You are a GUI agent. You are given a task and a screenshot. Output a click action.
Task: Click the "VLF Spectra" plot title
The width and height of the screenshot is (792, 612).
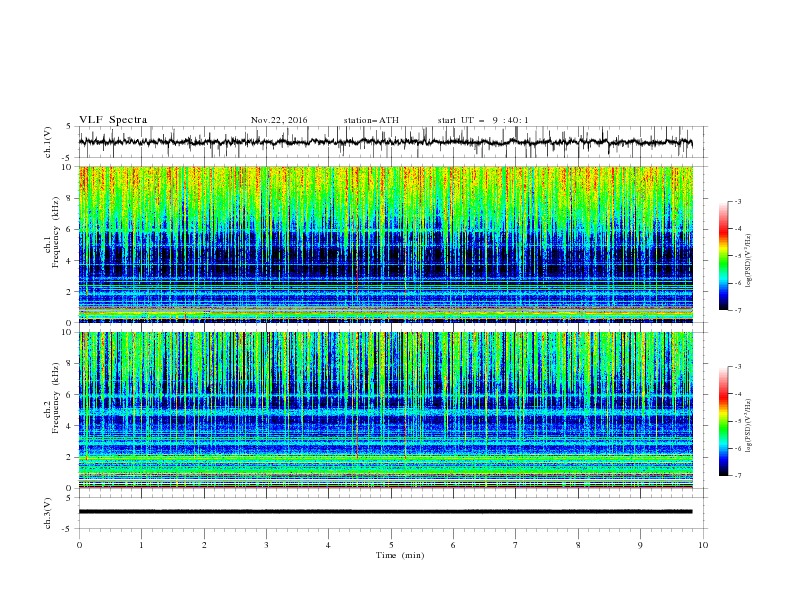tap(113, 120)
